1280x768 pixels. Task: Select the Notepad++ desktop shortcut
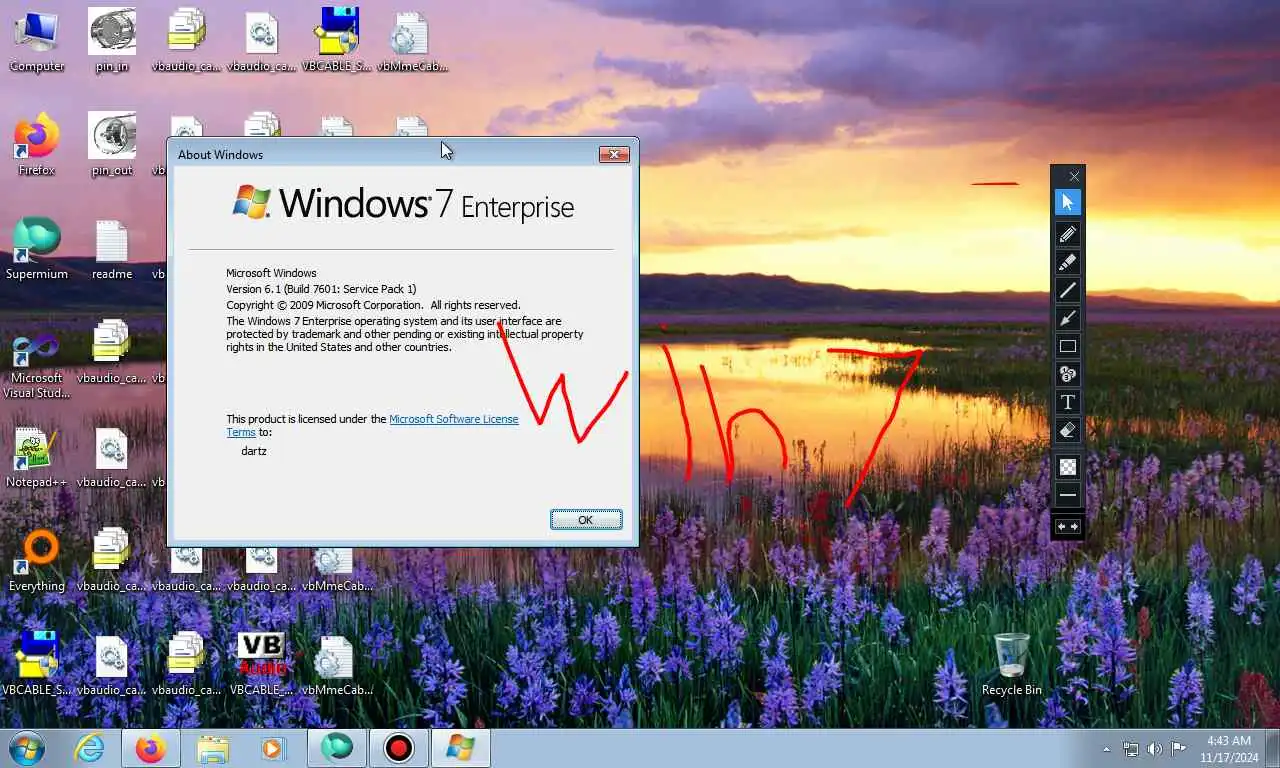point(37,458)
